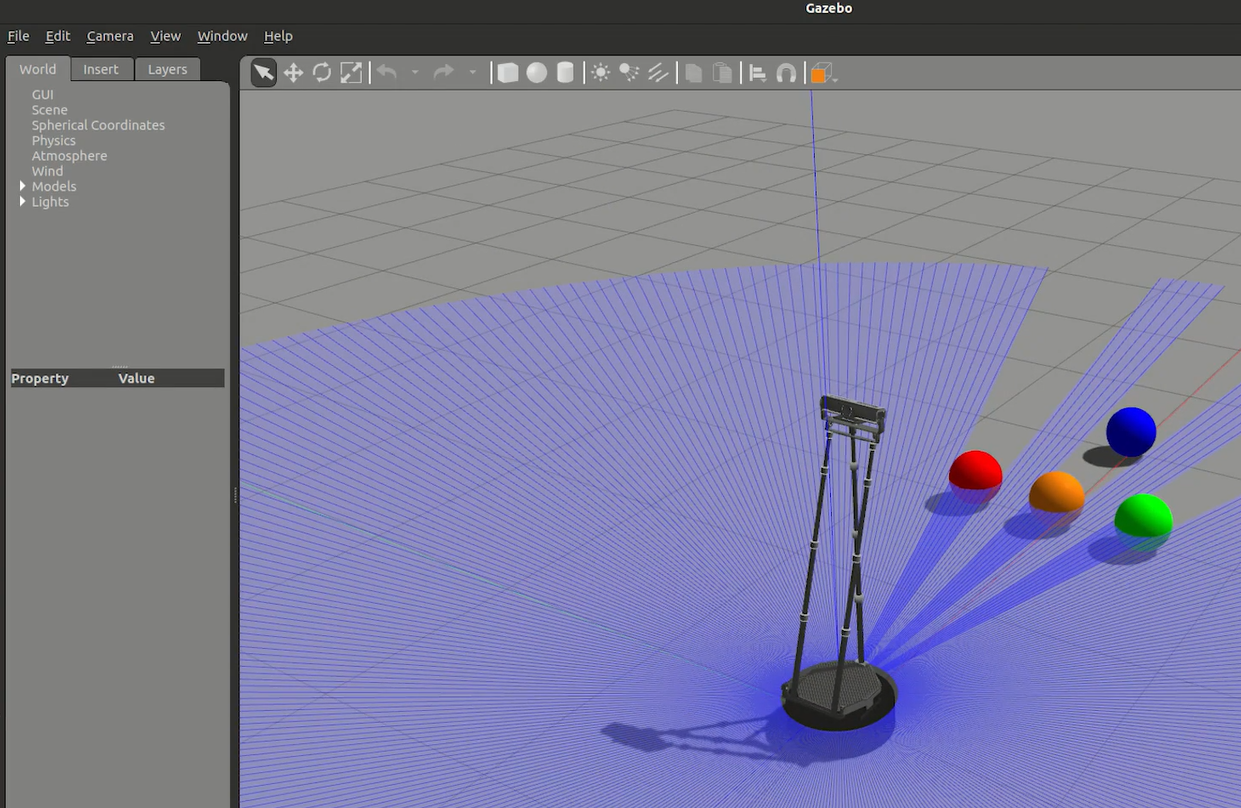Insert a sphere shape from toolbar
Image resolution: width=1241 pixels, height=808 pixels.
tap(537, 73)
